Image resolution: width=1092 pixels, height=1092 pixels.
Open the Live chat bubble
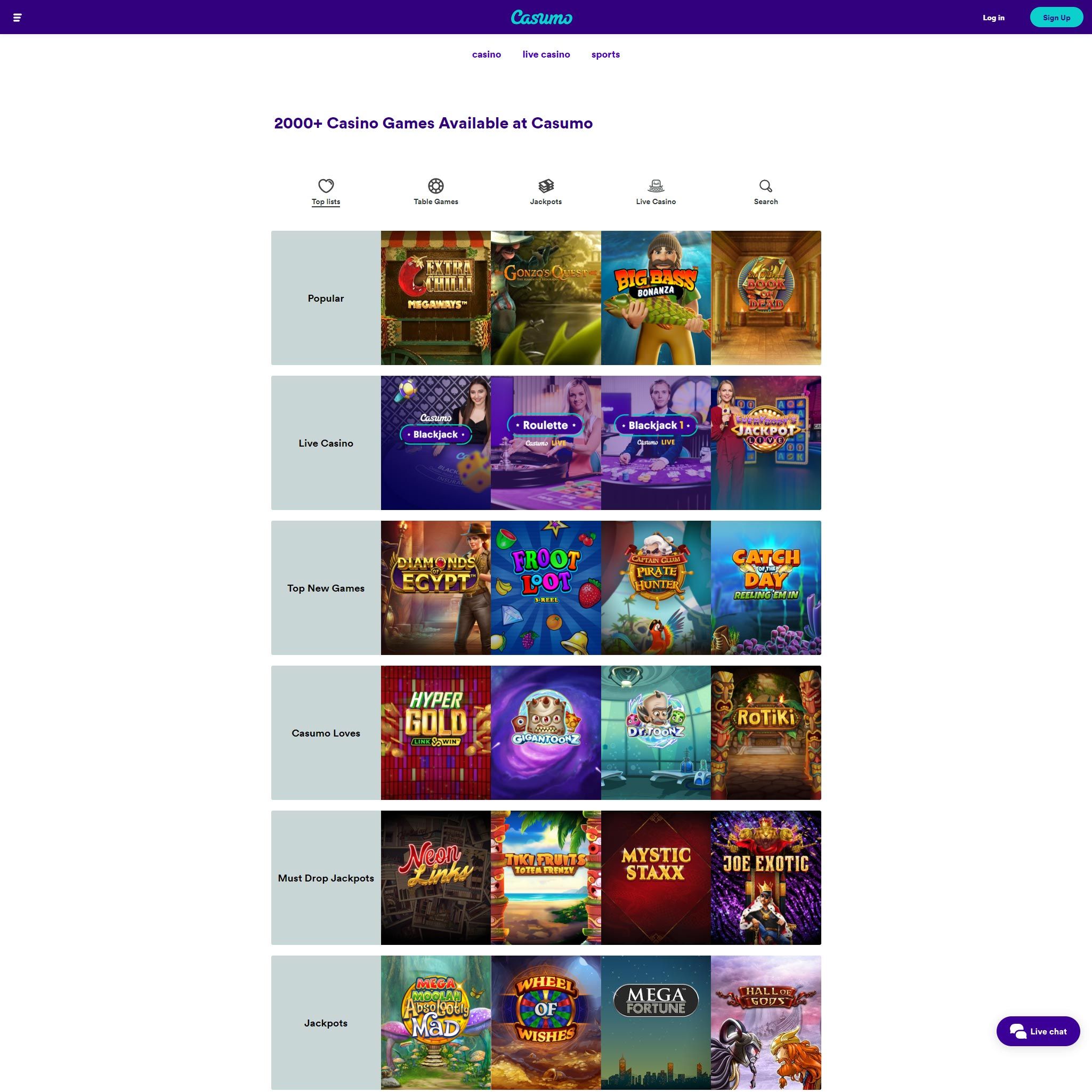tap(1038, 1032)
